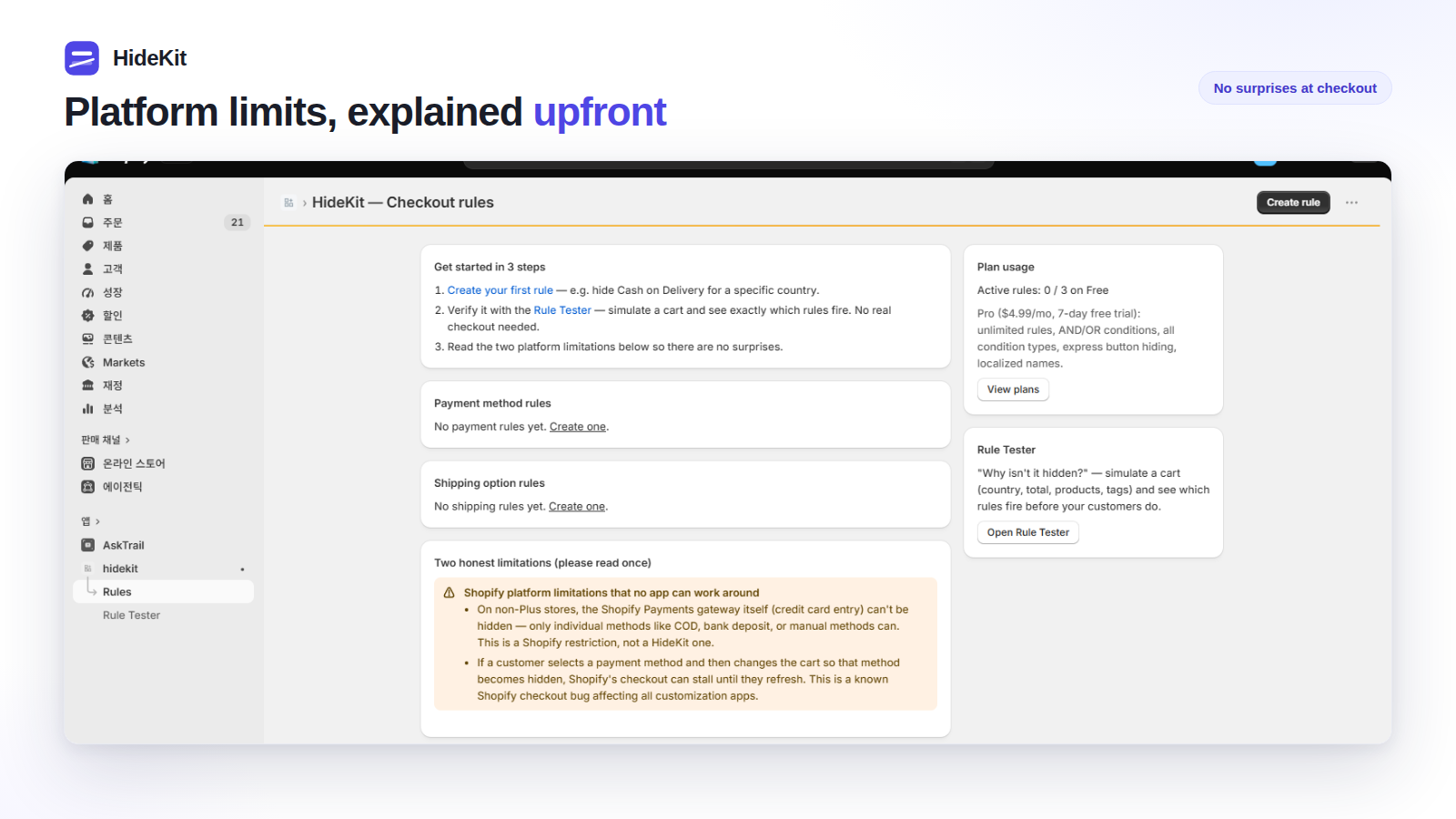
Task: Click the 재정 finance bank icon
Action: tap(88, 386)
